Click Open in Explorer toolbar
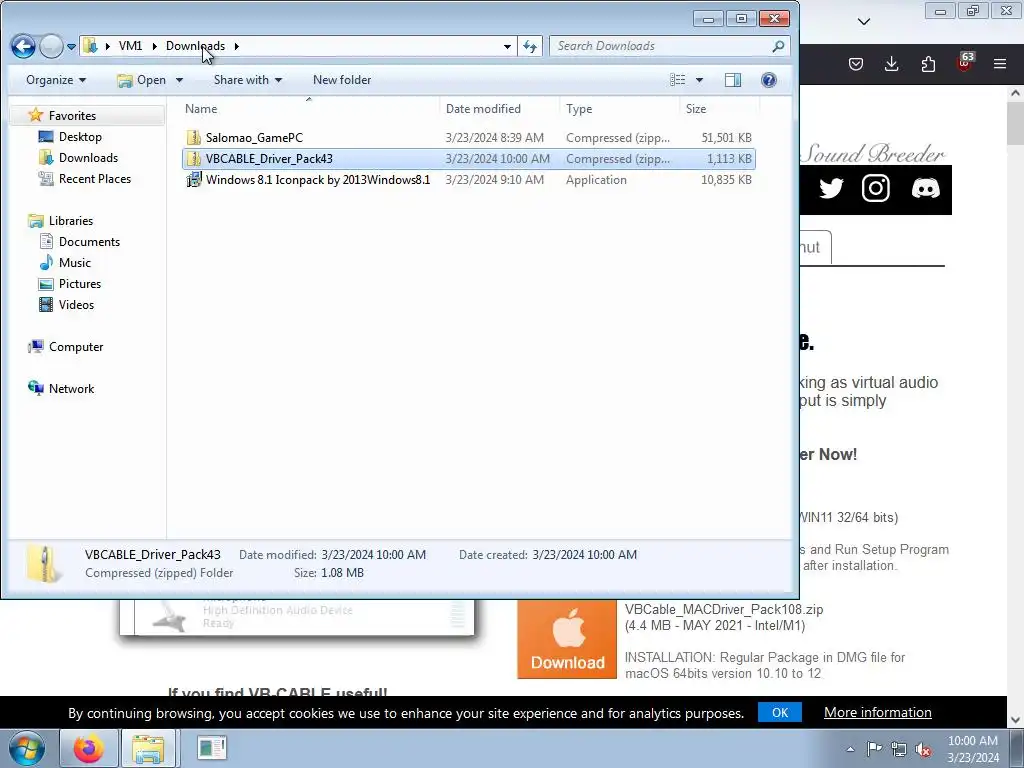The width and height of the screenshot is (1024, 768). click(142, 80)
